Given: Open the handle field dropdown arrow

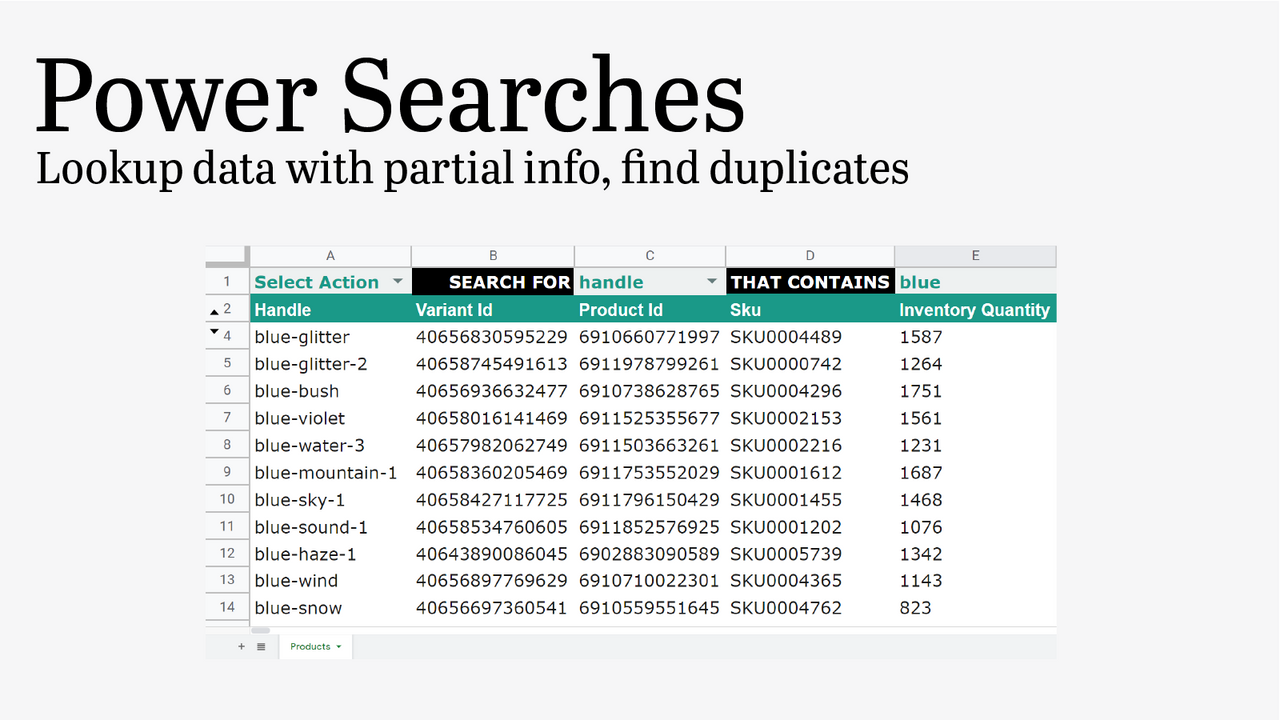Looking at the screenshot, I should pyautogui.click(x=711, y=281).
